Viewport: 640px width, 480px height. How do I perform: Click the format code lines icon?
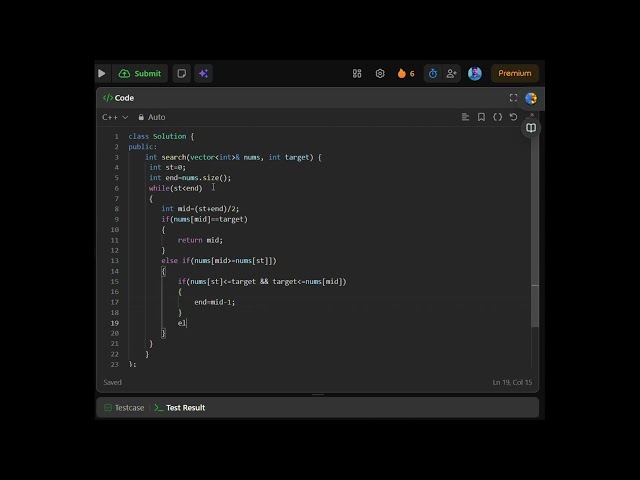[x=465, y=117]
